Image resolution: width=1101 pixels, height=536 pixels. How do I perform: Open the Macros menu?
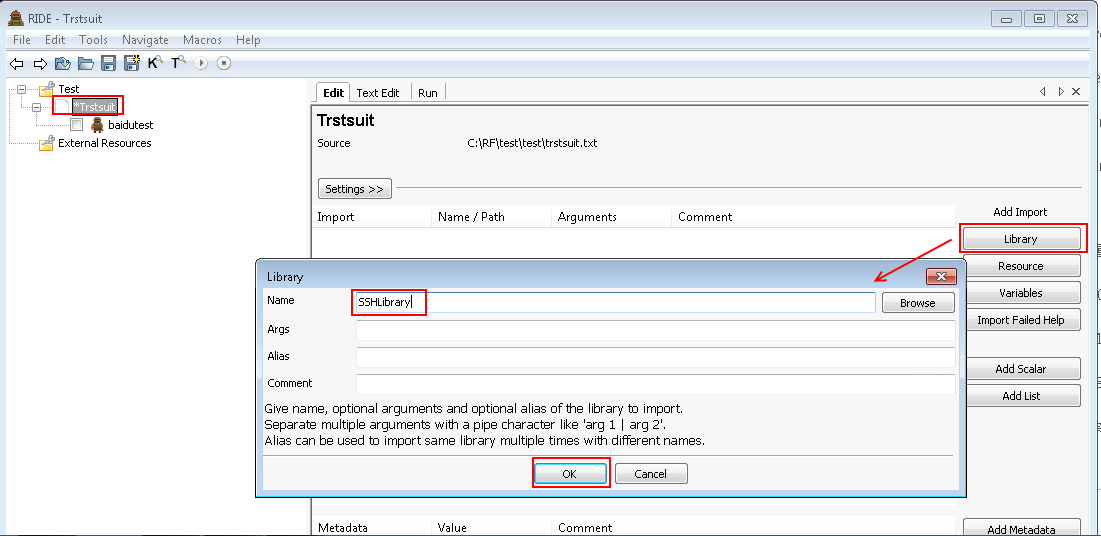[x=202, y=40]
